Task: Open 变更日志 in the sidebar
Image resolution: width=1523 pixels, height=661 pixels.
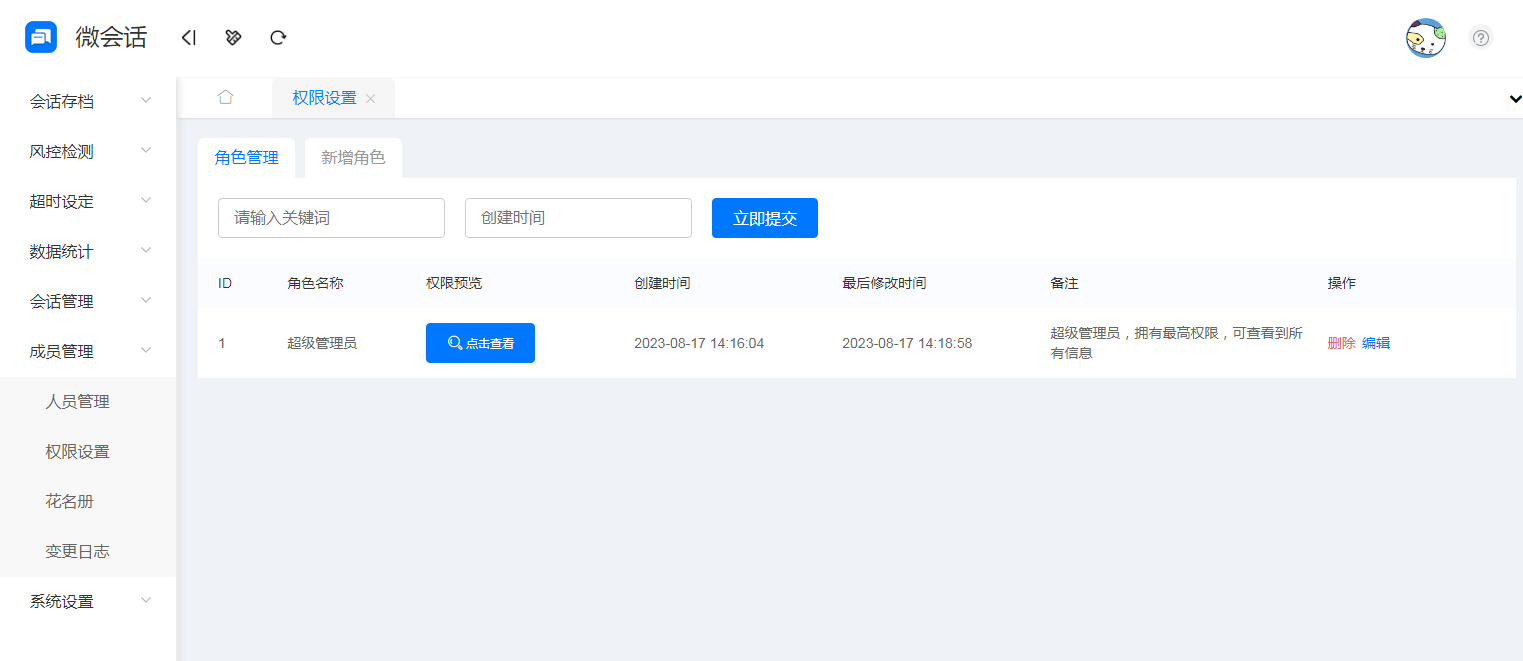Action: point(77,551)
